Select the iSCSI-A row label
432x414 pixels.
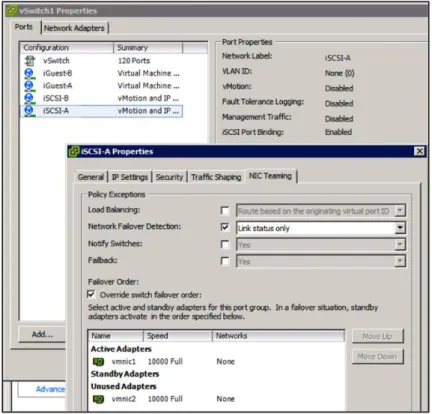coord(56,111)
